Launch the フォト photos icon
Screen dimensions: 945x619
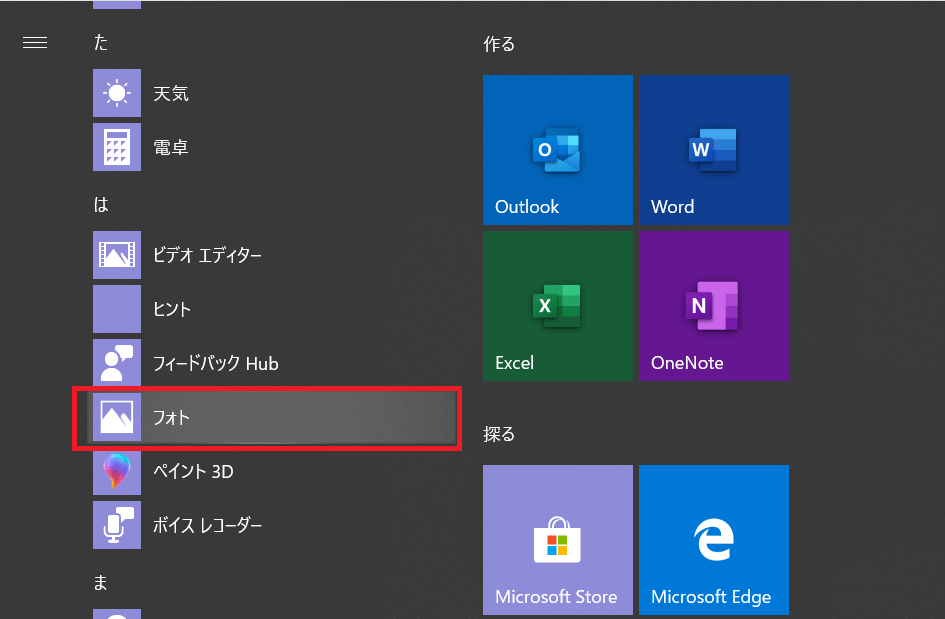(117, 417)
